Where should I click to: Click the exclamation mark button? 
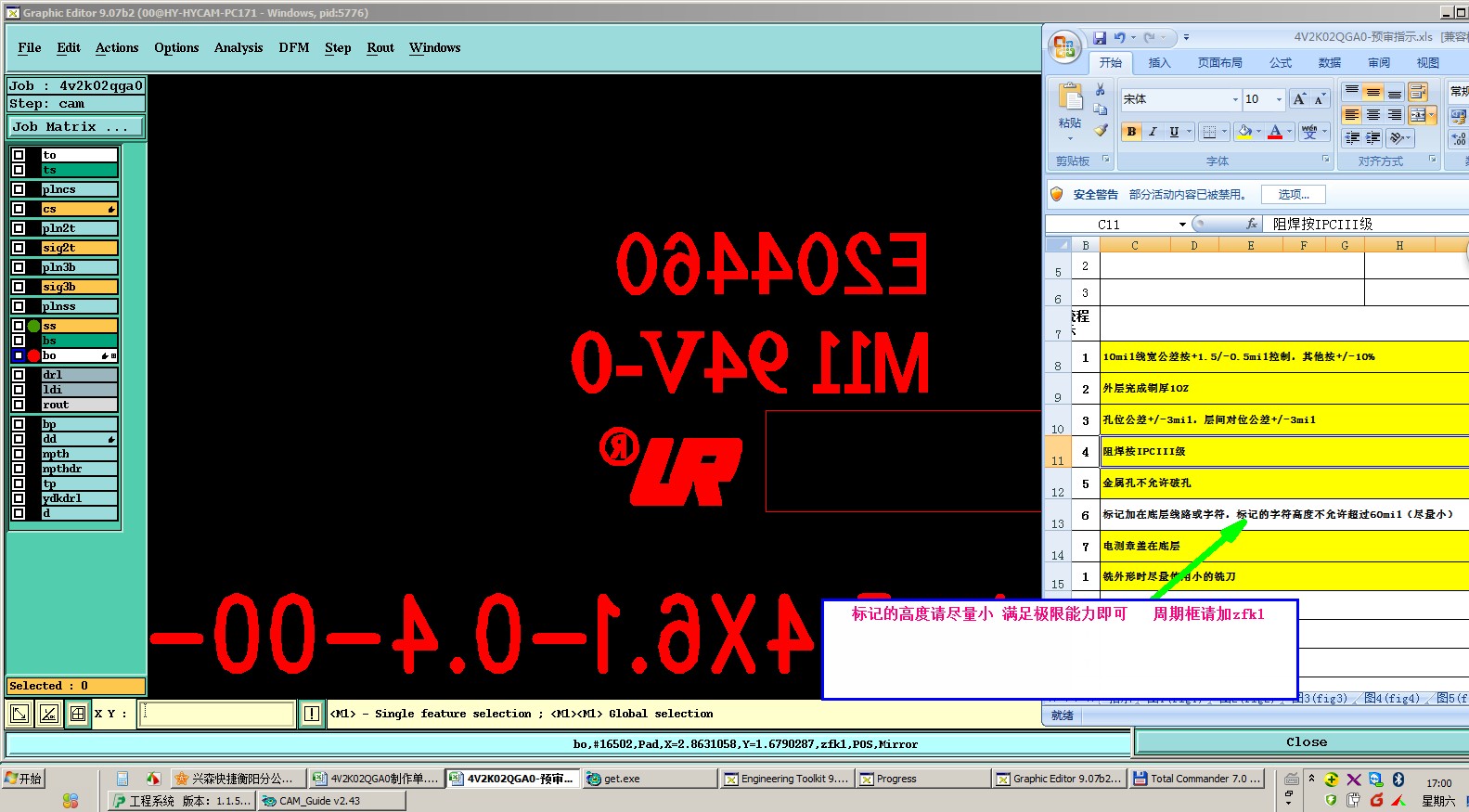pos(312,714)
